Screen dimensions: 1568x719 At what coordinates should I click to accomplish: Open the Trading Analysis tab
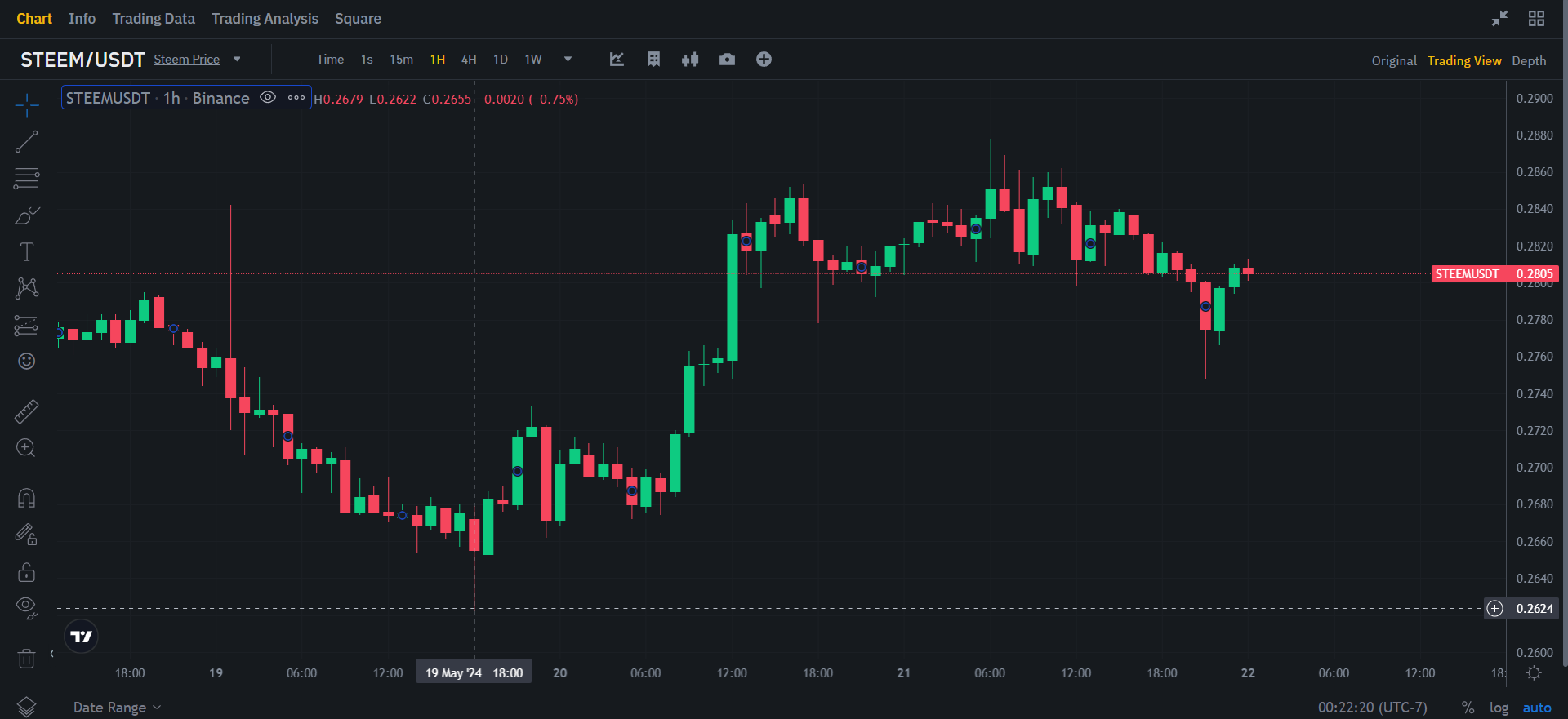click(x=265, y=19)
